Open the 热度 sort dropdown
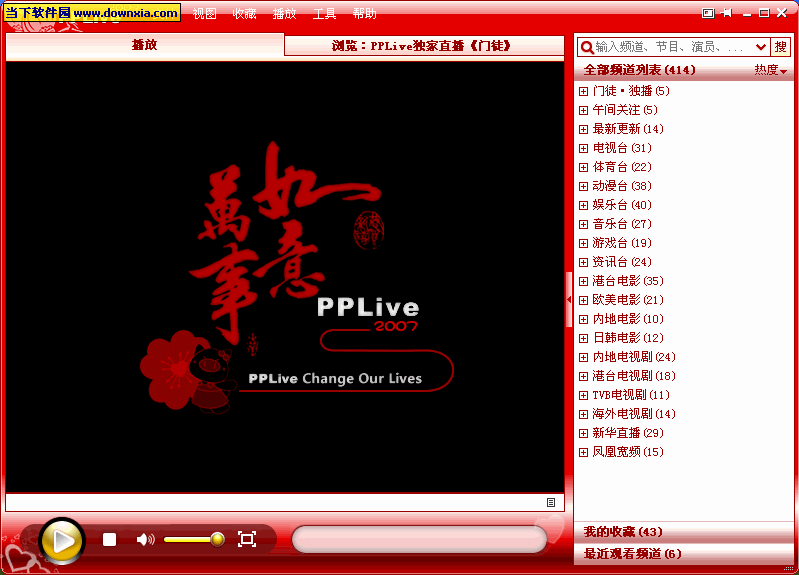Screen dimensions: 799x575 [770, 70]
